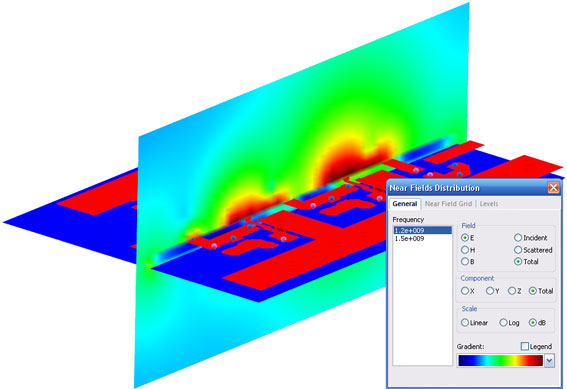Screen dimensions: 567x389
Task: Choose the Incident field option
Action: (x=530, y=238)
